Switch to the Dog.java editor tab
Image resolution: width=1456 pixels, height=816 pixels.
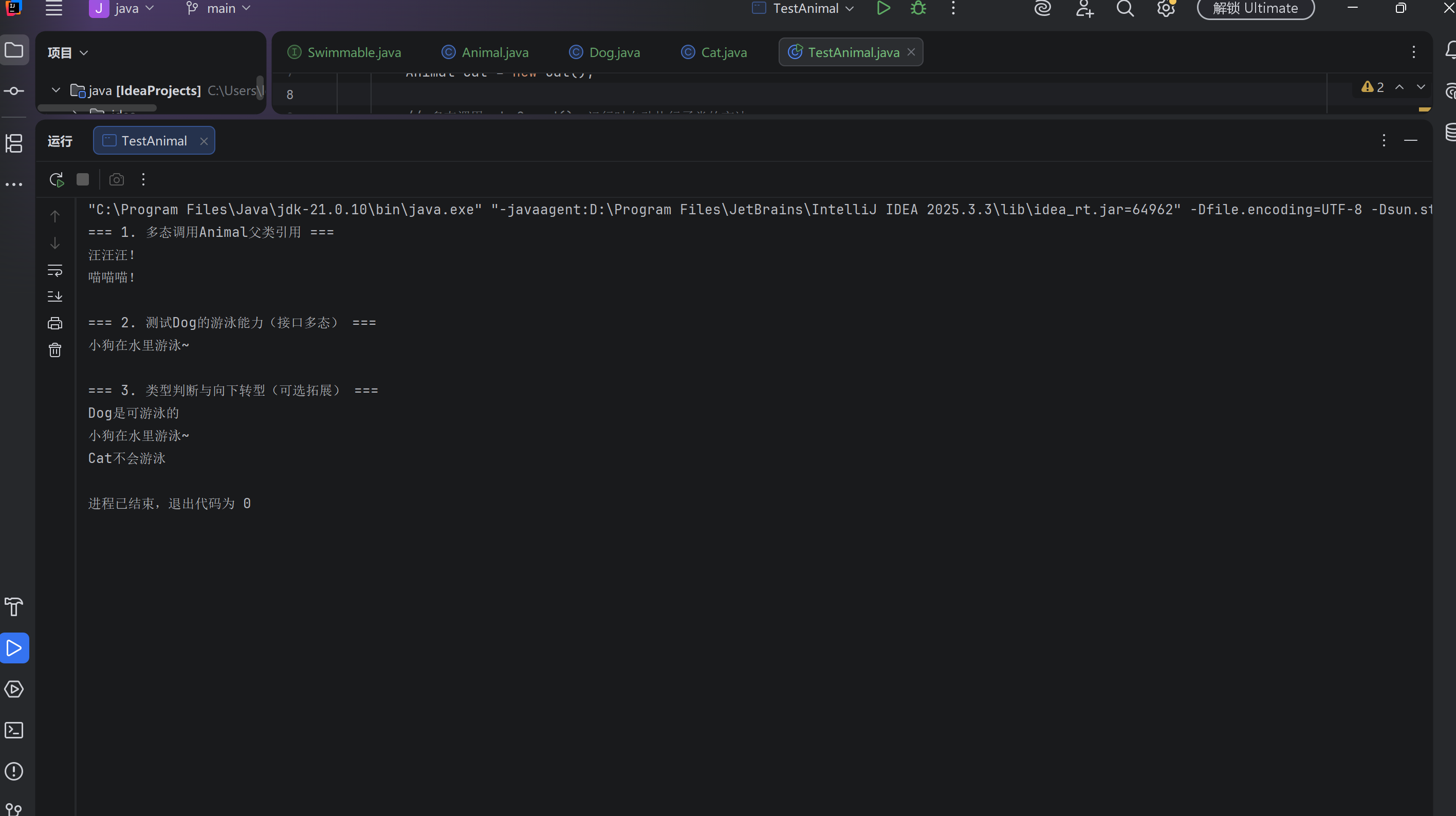pos(605,52)
